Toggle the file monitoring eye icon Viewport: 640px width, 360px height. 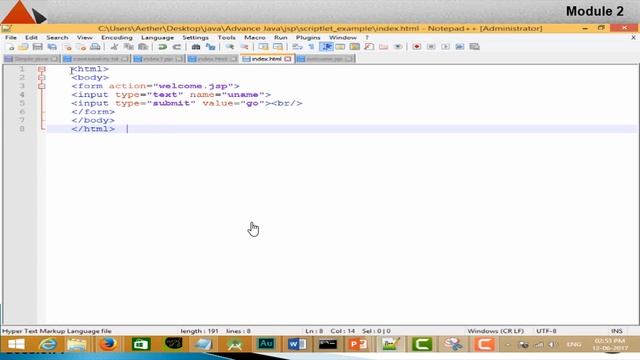tap(398, 47)
